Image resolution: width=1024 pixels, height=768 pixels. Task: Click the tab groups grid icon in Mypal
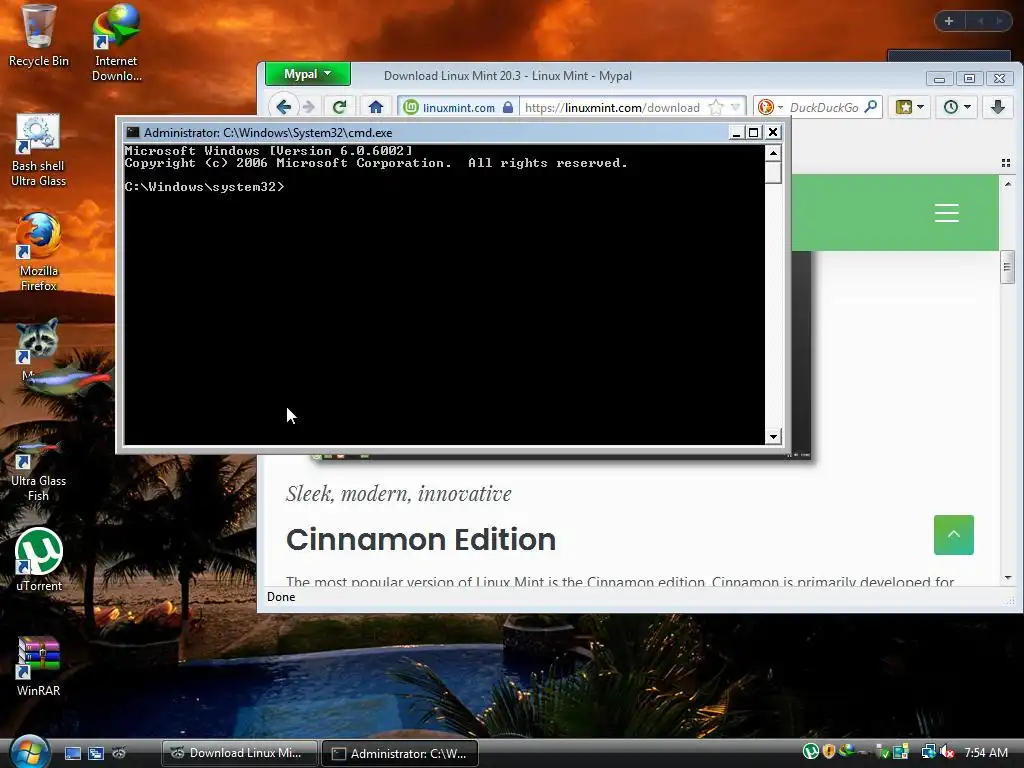(x=1006, y=163)
